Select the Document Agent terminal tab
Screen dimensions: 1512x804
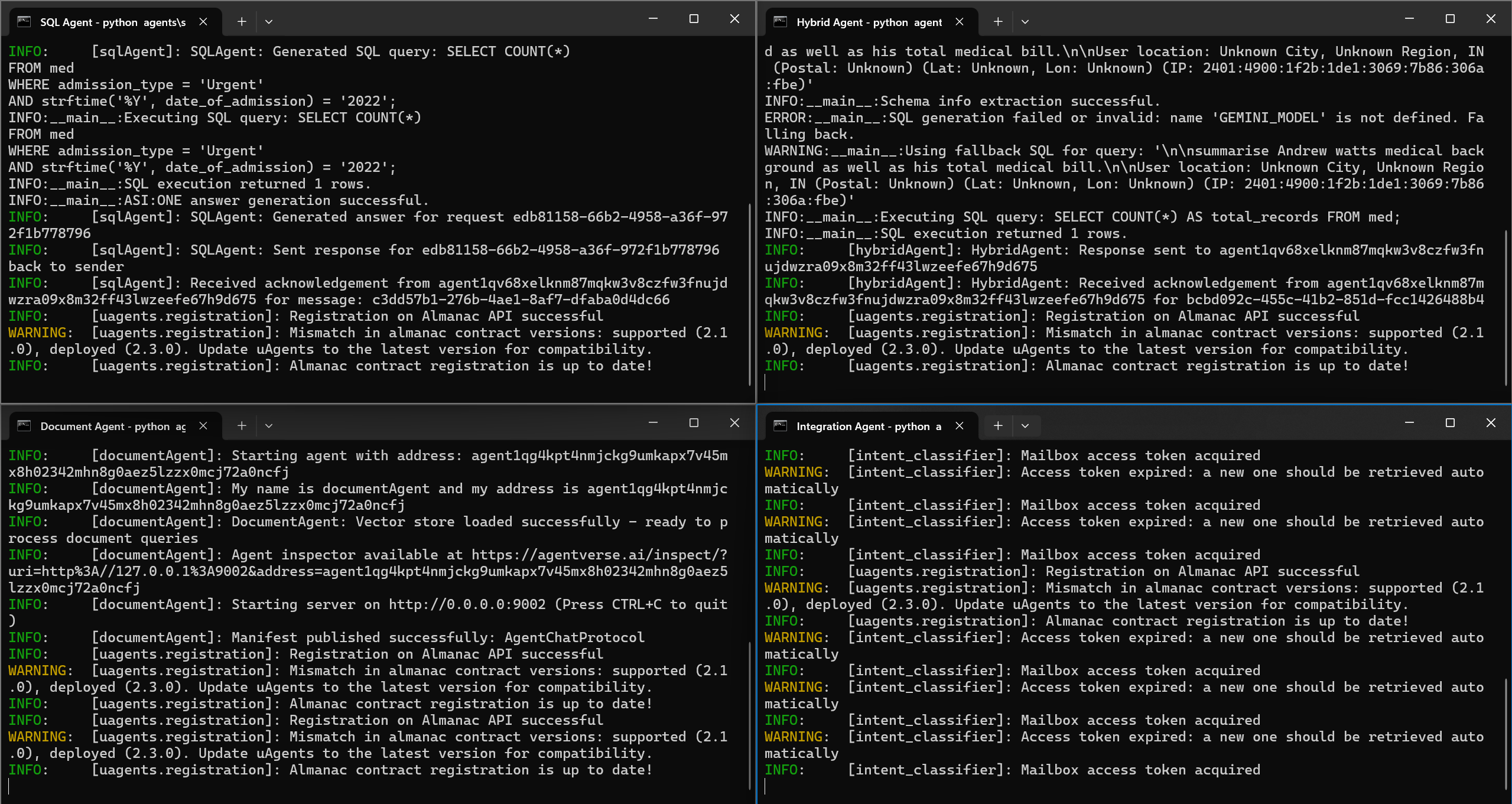pyautogui.click(x=112, y=427)
